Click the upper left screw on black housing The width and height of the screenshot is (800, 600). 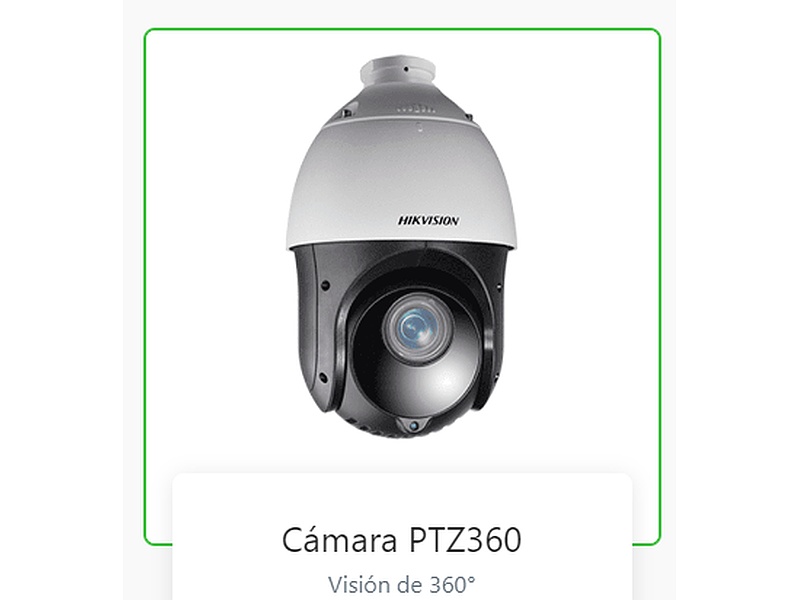324,286
